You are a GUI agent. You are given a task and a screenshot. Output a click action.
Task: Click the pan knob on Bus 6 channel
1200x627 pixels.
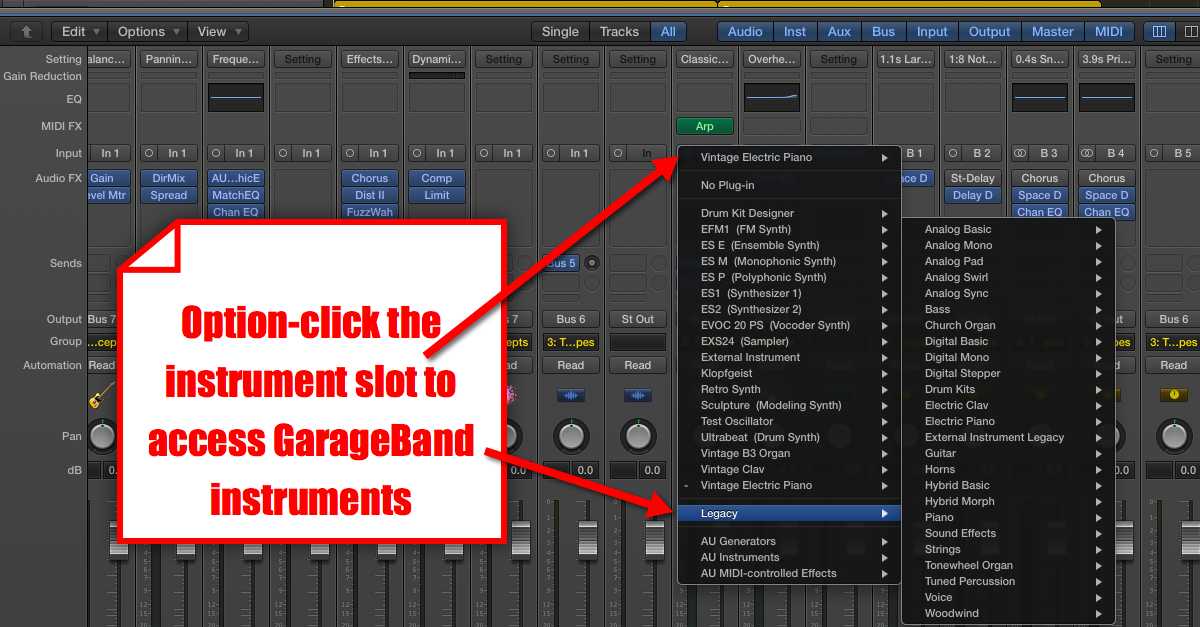tap(571, 436)
